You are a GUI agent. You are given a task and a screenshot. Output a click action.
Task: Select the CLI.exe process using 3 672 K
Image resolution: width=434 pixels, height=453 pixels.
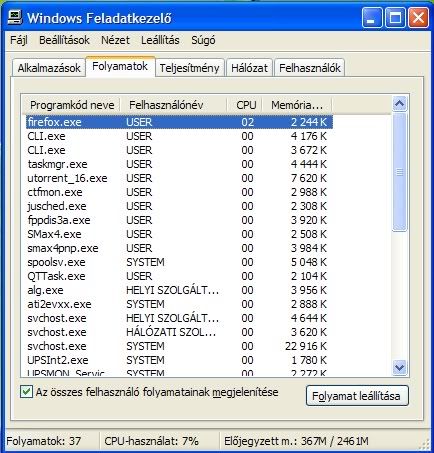coord(179,150)
